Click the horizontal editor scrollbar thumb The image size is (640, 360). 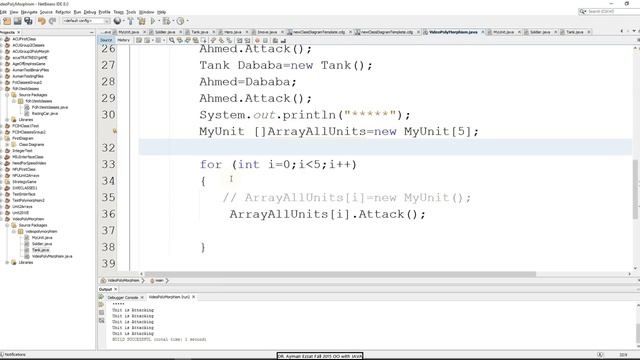pos(340,274)
